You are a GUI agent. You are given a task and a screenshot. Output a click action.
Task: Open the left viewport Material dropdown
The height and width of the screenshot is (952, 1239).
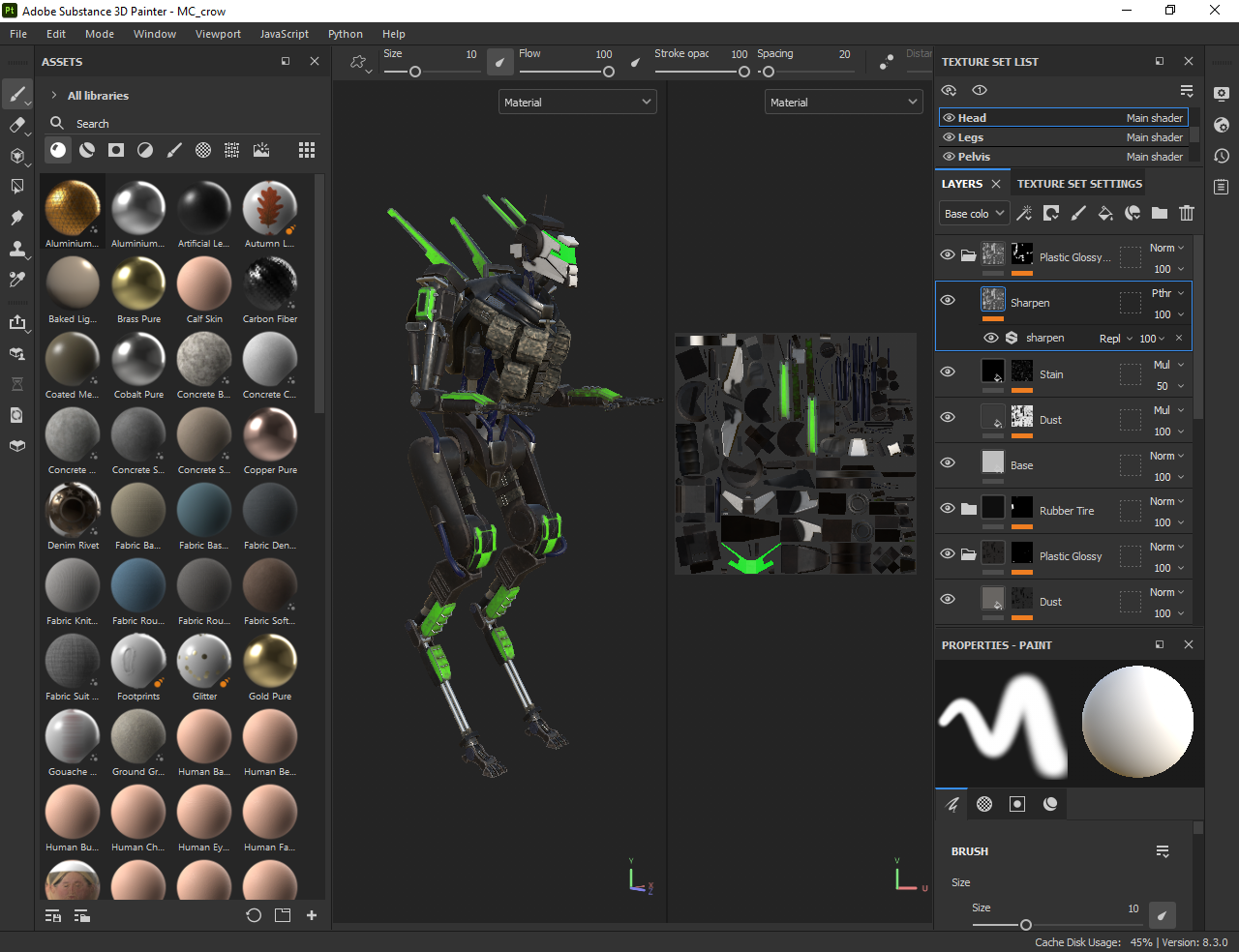[x=578, y=102]
